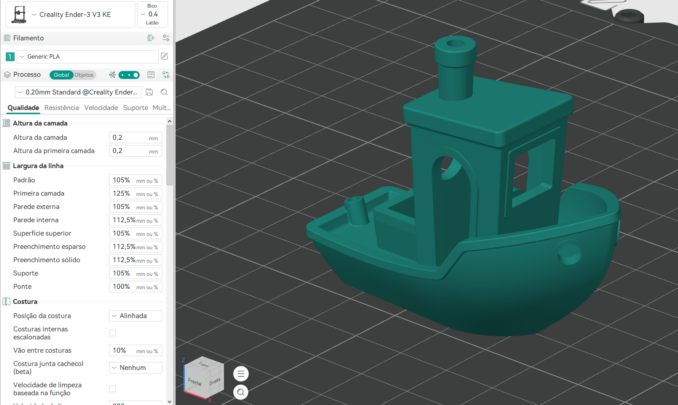Screen dimensions: 678x405
Task: Click the Preenchimento sólido width field
Action: [x=135, y=260]
